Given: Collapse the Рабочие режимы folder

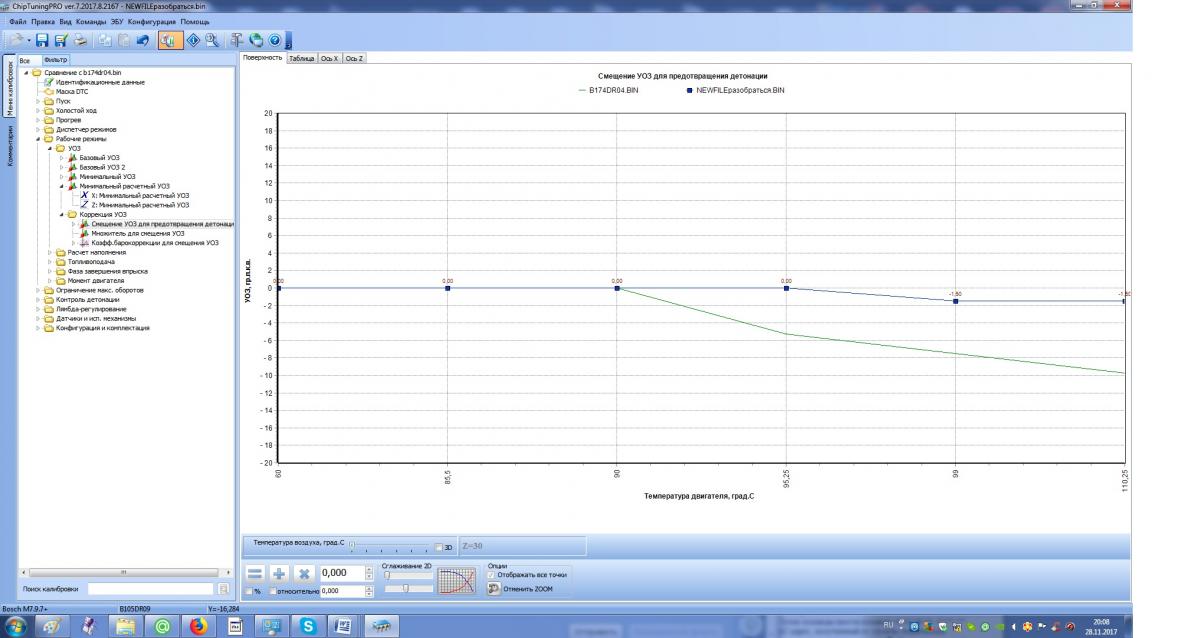Looking at the screenshot, I should [38, 139].
